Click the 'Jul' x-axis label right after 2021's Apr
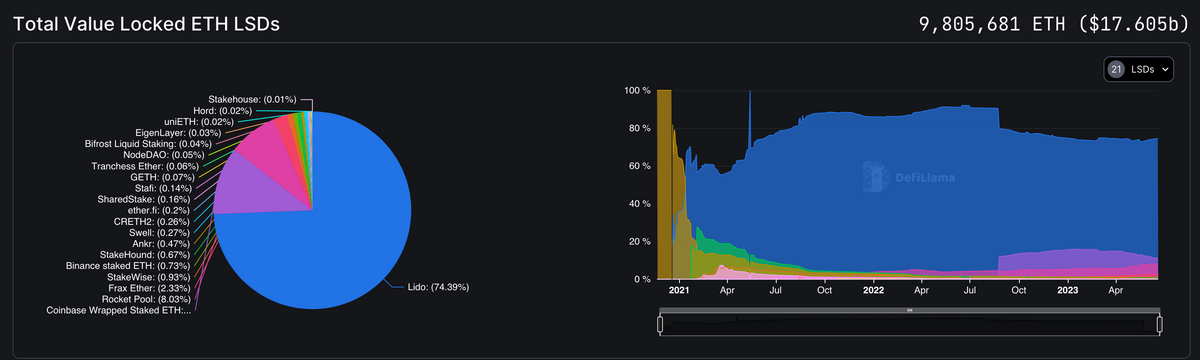Viewport: 1200px width, 360px height. pos(776,291)
